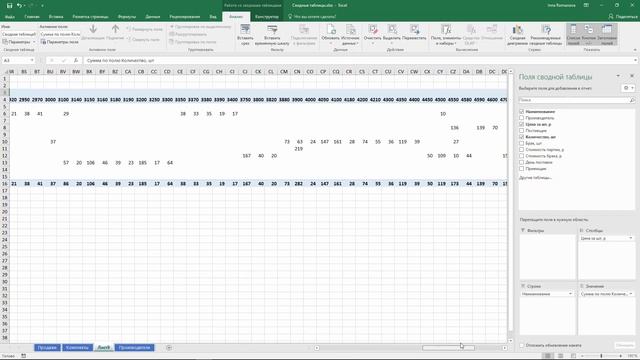
Task: Click the zoom slider in status bar
Action: pyautogui.click(x=601, y=356)
